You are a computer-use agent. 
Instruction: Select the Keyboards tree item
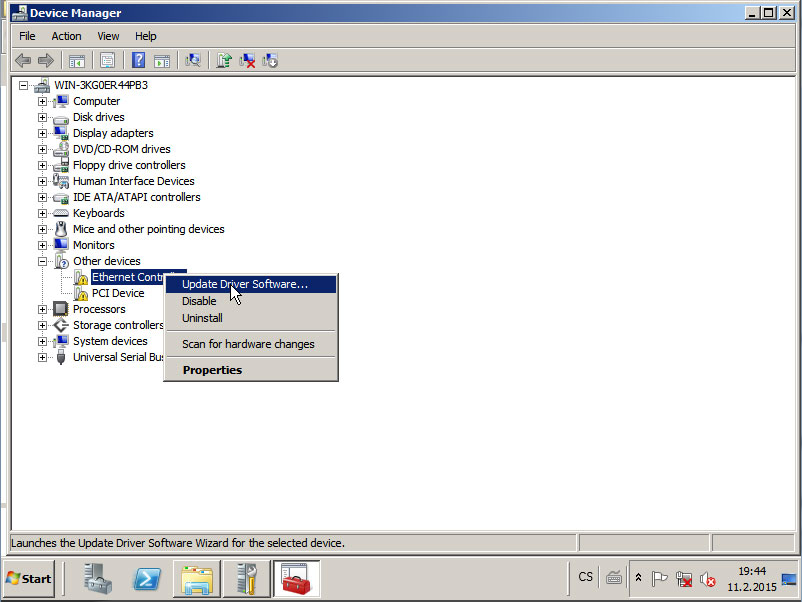[x=98, y=213]
